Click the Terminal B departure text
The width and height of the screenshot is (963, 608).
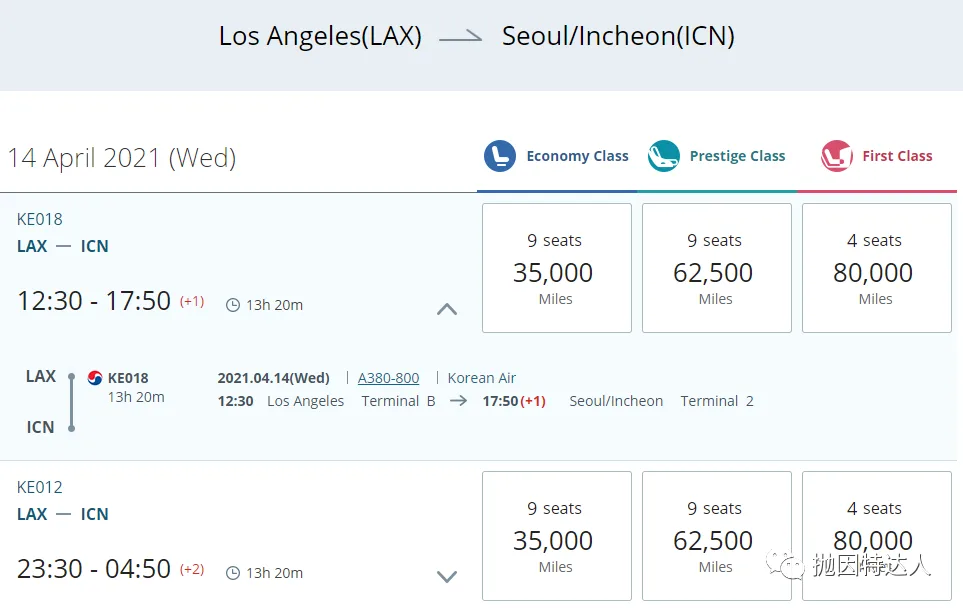point(398,401)
